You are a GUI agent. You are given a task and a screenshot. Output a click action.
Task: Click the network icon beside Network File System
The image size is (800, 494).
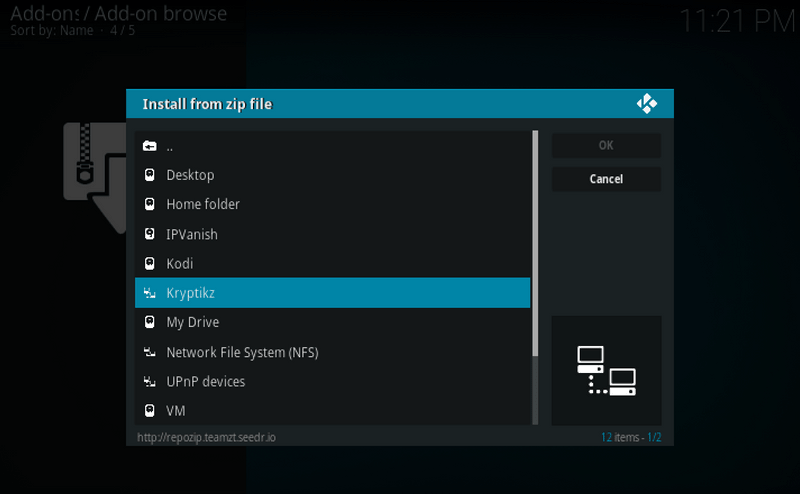click(149, 352)
